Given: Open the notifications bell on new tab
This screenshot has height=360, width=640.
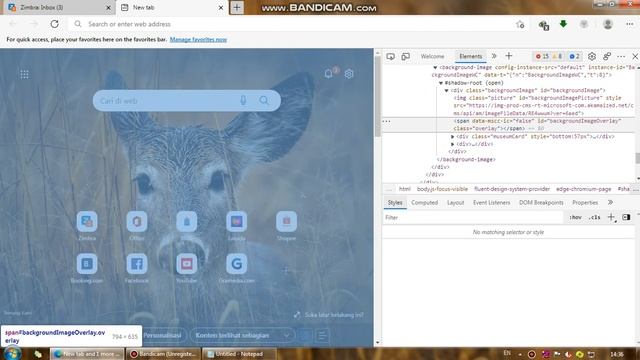Looking at the screenshot, I should 329,74.
